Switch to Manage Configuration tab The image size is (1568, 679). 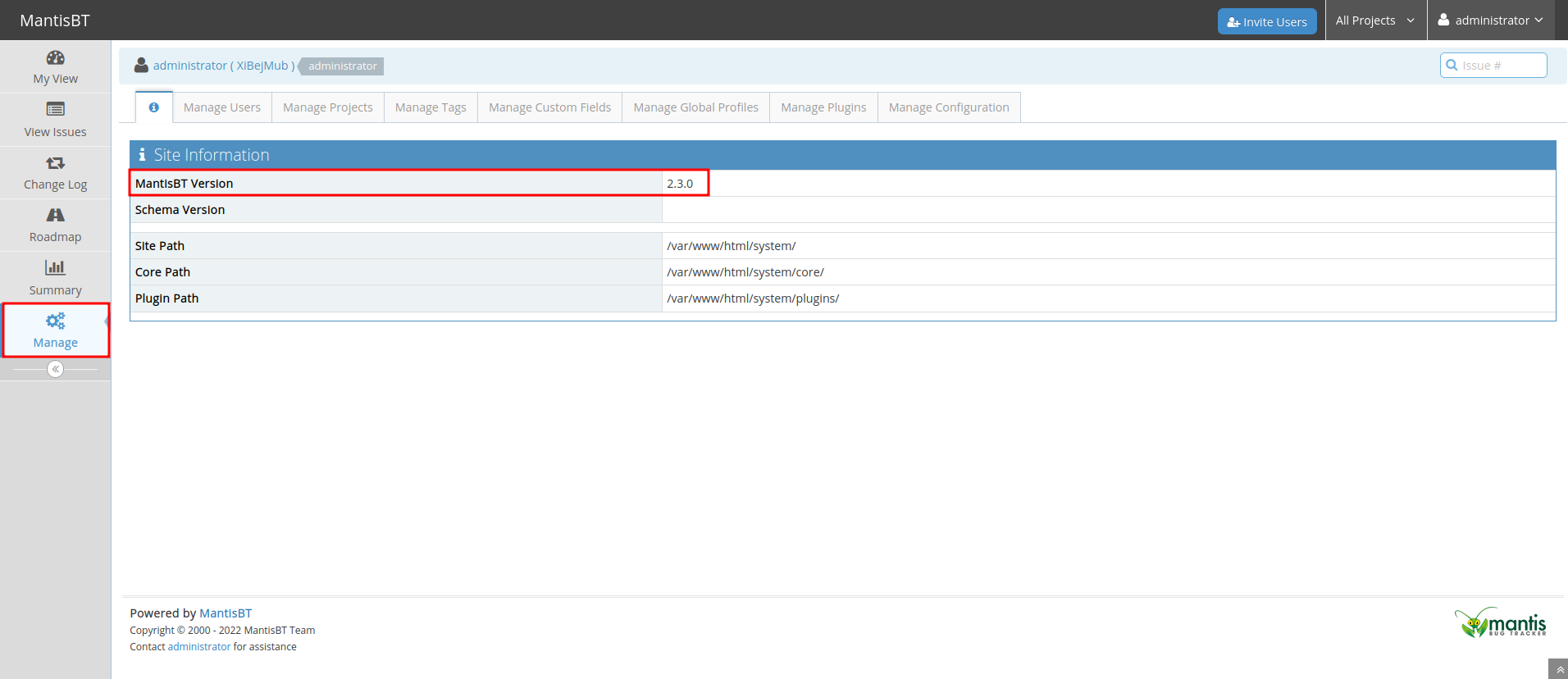949,107
